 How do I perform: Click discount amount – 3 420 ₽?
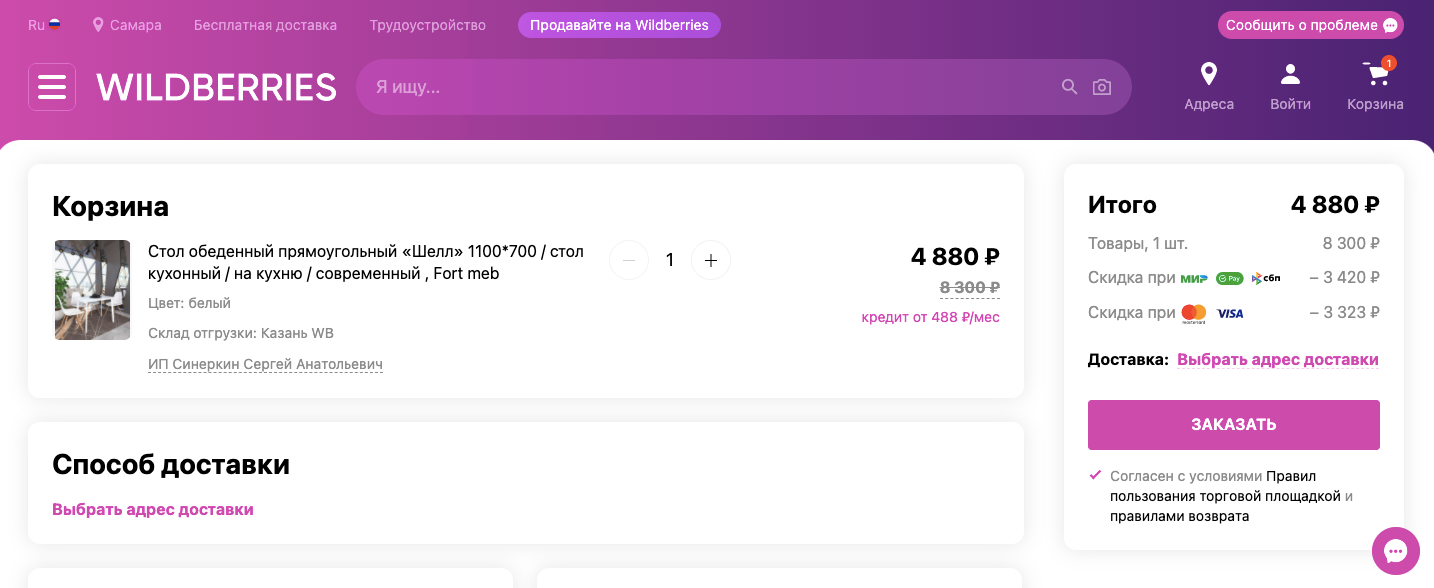pos(1344,277)
